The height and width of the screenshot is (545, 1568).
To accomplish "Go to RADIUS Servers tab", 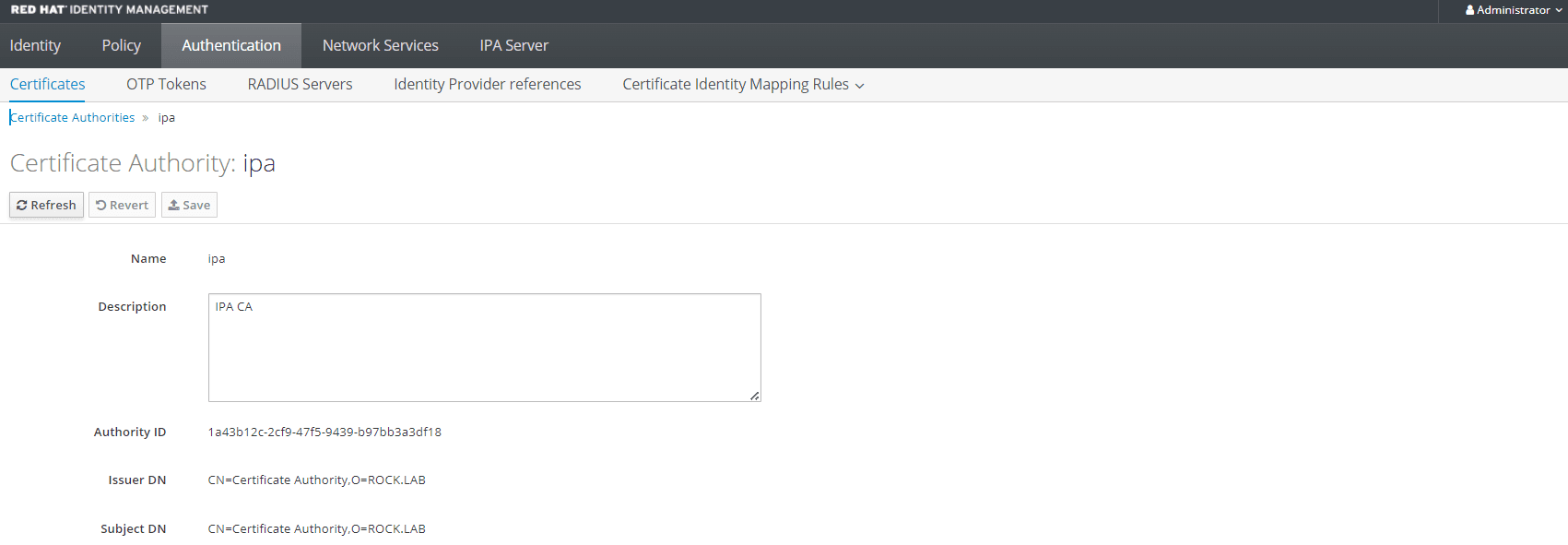I will (300, 84).
